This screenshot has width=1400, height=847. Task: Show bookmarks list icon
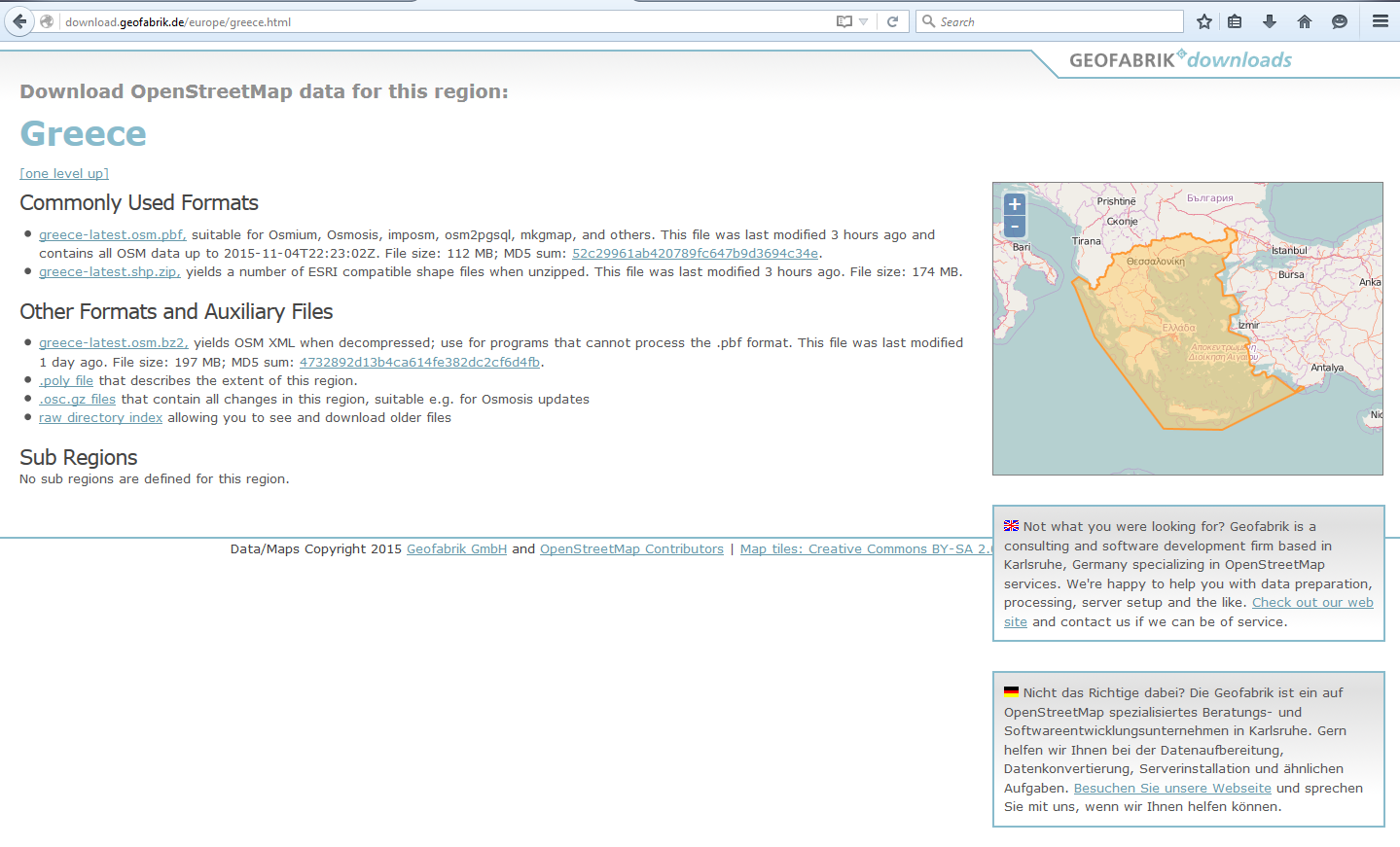click(x=1235, y=21)
